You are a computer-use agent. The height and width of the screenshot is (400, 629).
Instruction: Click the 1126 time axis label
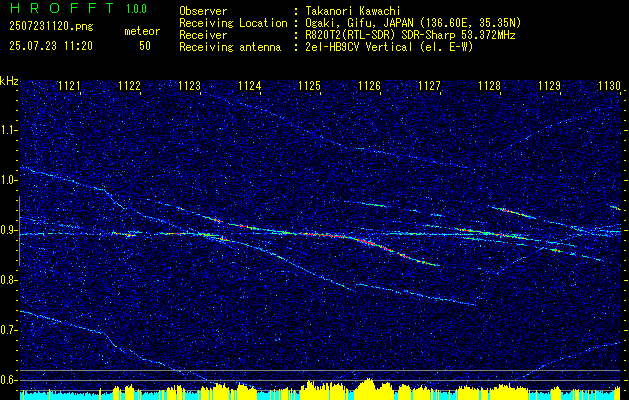369,86
